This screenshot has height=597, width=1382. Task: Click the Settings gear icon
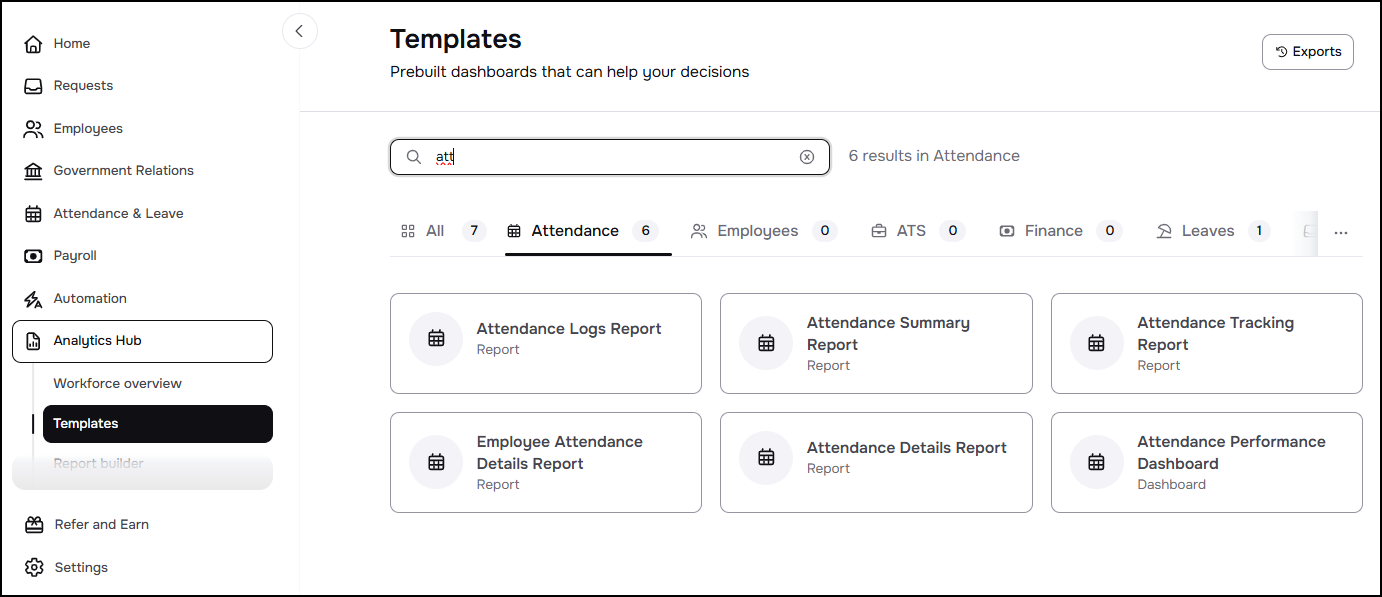[x=34, y=567]
